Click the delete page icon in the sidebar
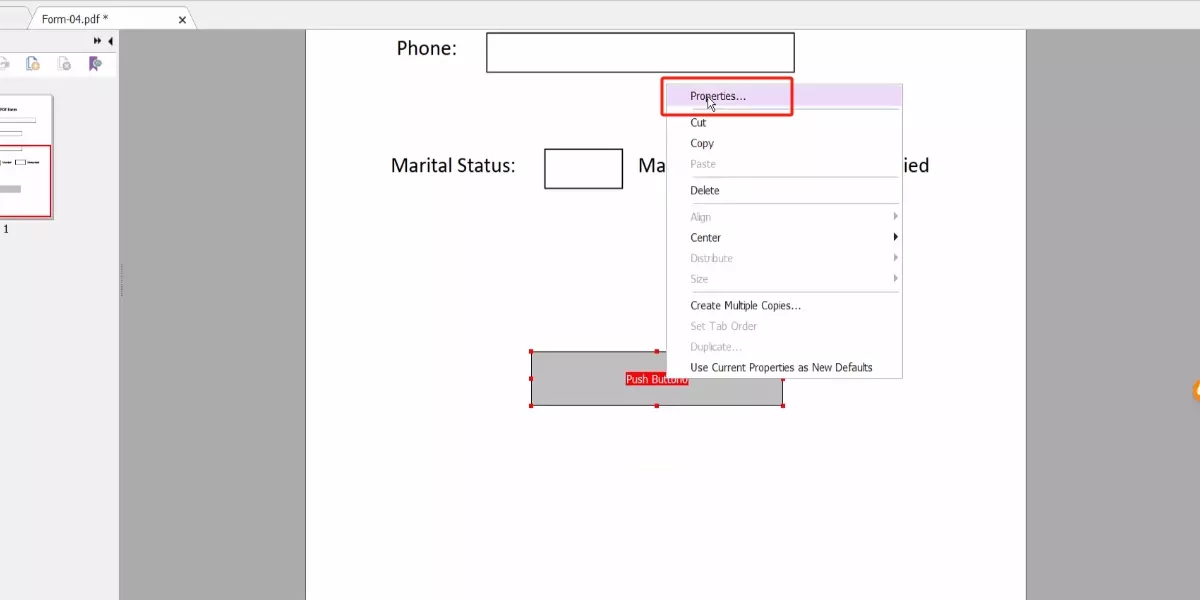 pos(62,63)
